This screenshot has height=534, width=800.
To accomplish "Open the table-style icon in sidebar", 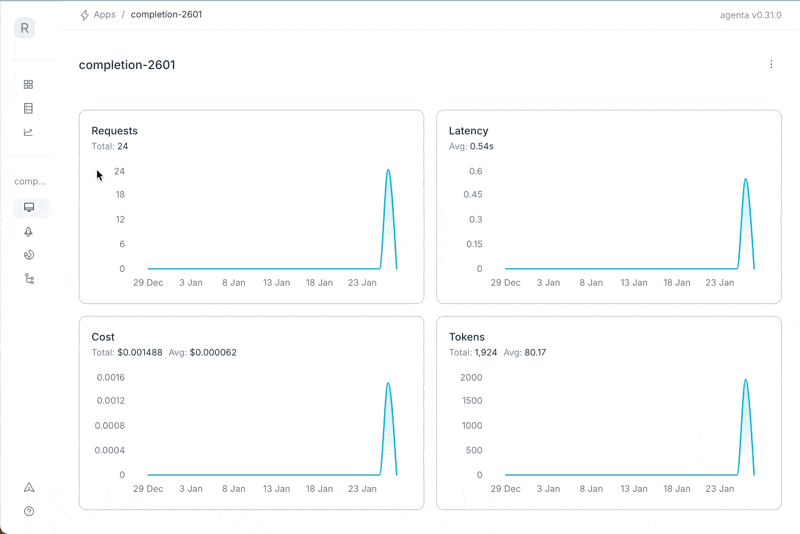I will point(28,108).
